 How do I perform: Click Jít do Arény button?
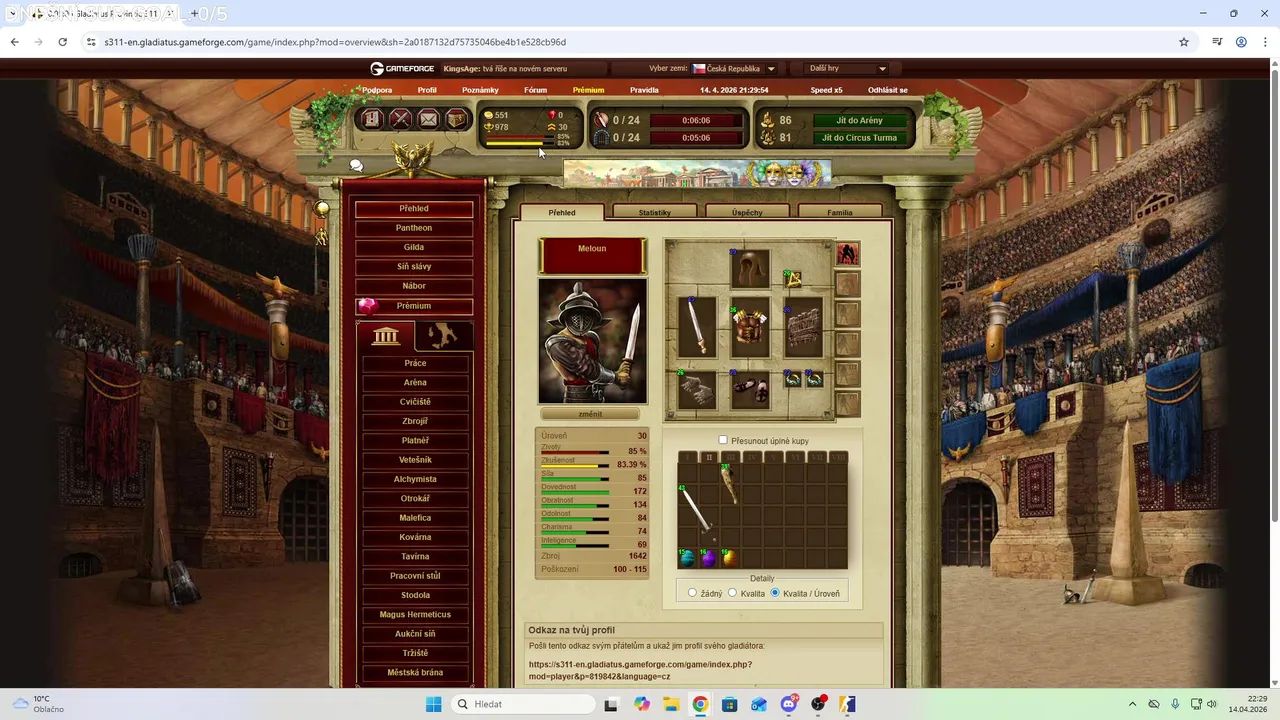858,120
